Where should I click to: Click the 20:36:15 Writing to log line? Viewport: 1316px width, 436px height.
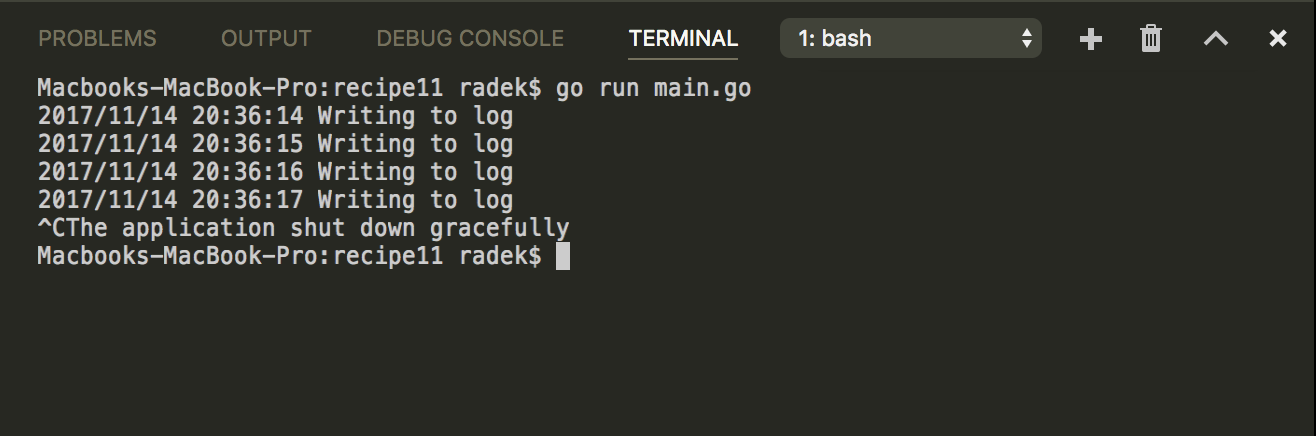point(275,144)
